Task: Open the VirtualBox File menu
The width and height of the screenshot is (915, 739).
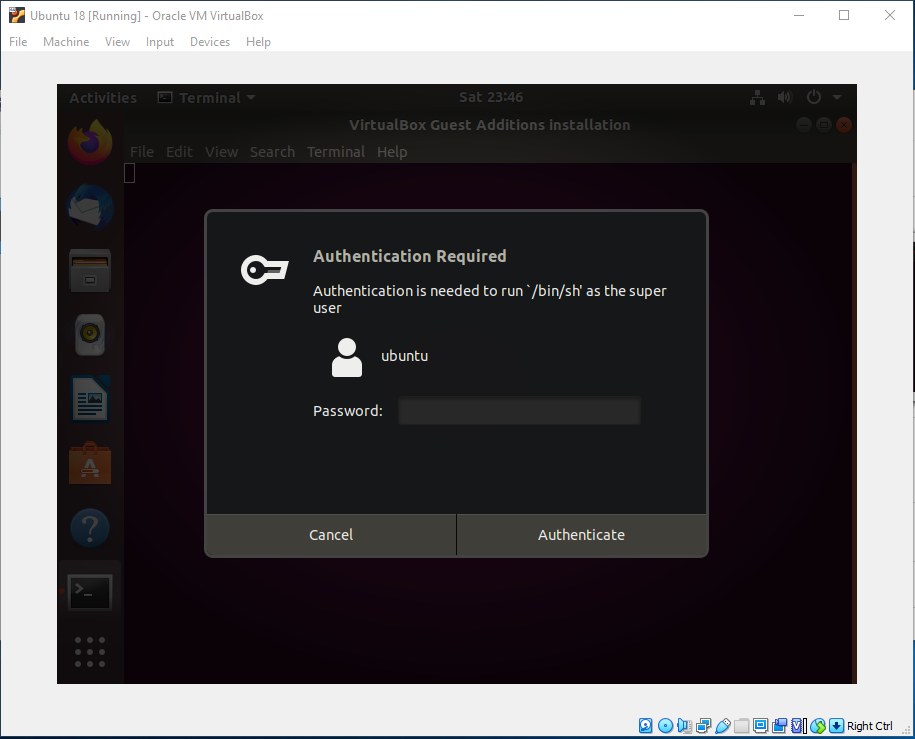Action: [x=18, y=42]
